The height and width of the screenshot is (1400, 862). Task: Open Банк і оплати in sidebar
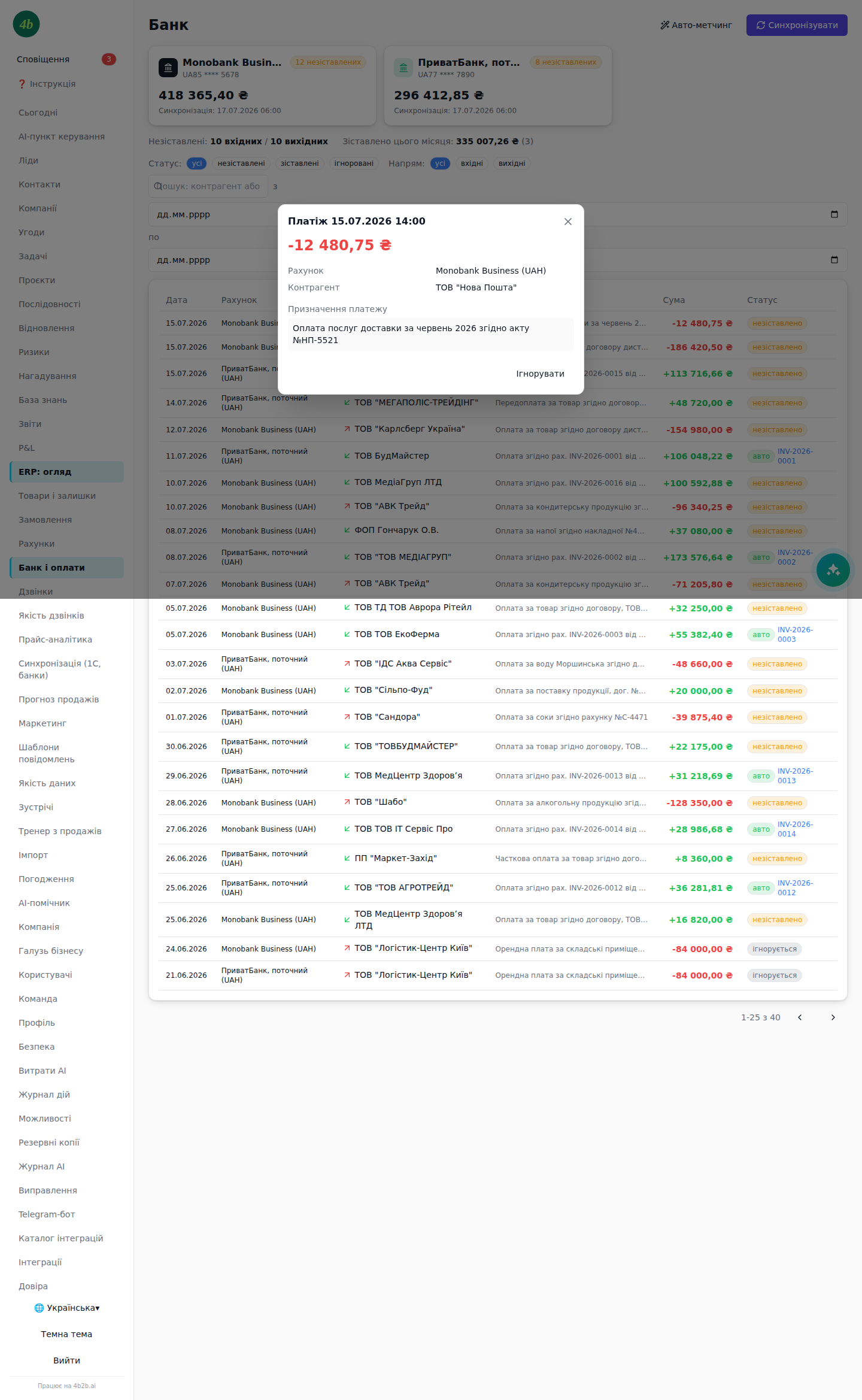tap(66, 568)
